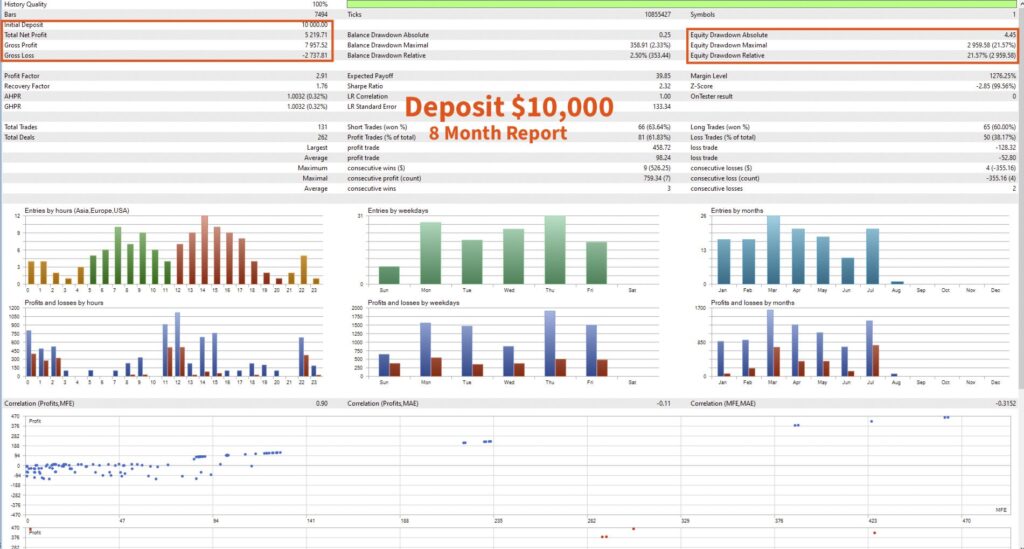Screen dimensions: 1024x549
Task: Click 'Balance Drawdown Absolute' label
Action: pyautogui.click(x=388, y=35)
